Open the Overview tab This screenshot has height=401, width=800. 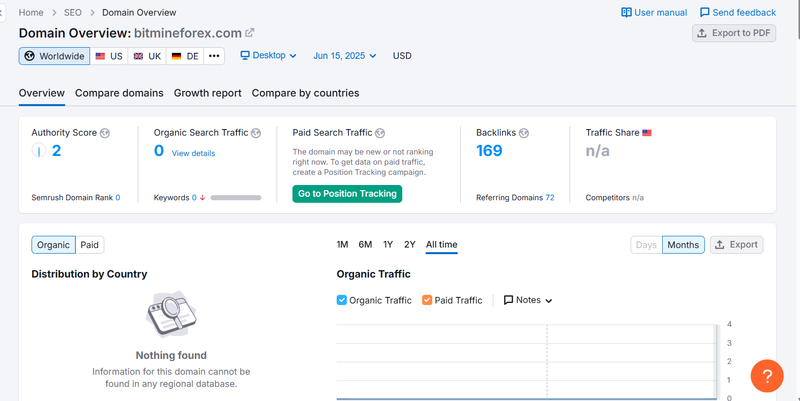point(42,93)
